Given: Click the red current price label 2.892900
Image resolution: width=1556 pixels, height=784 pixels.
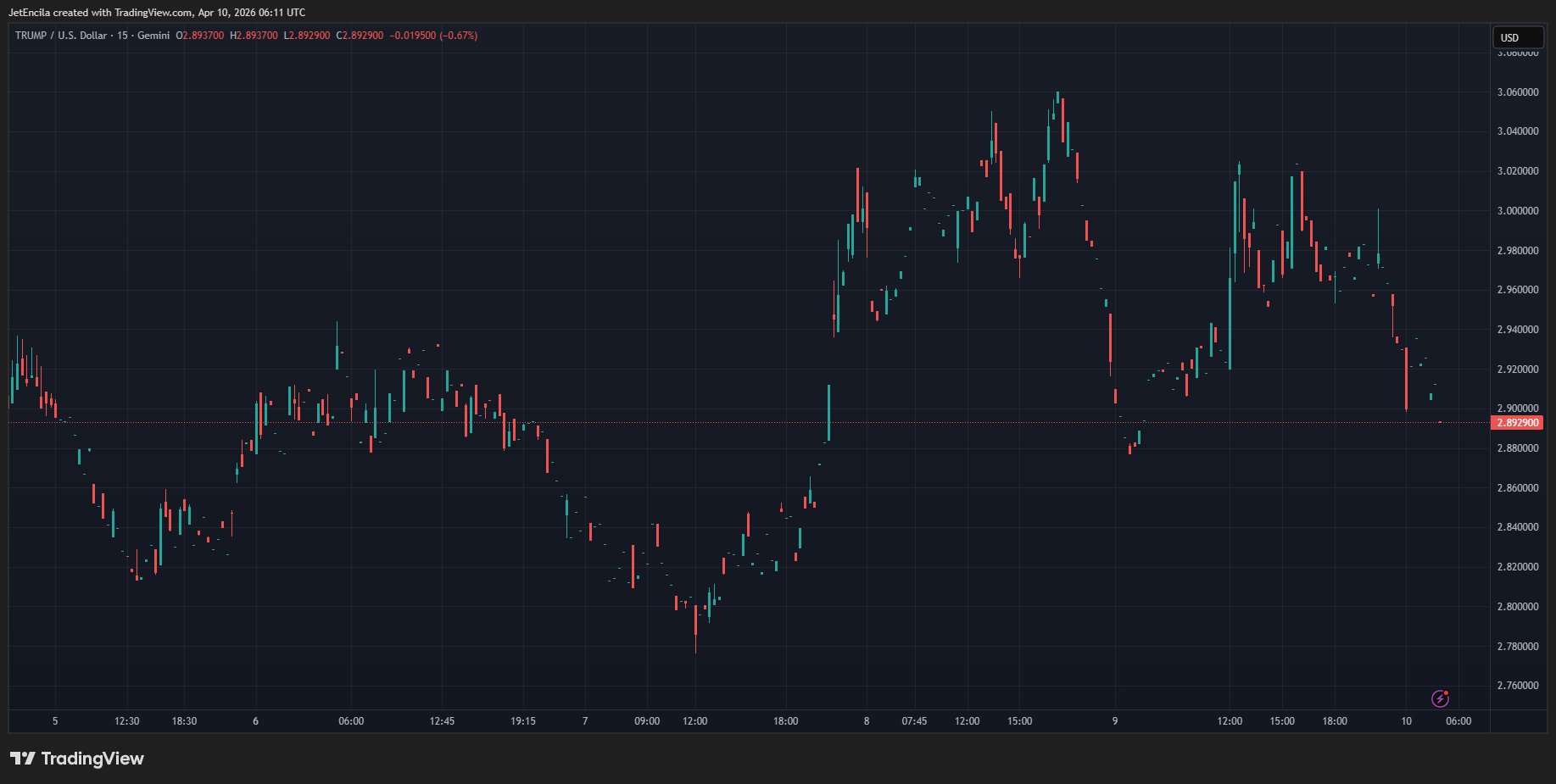Looking at the screenshot, I should point(1517,423).
